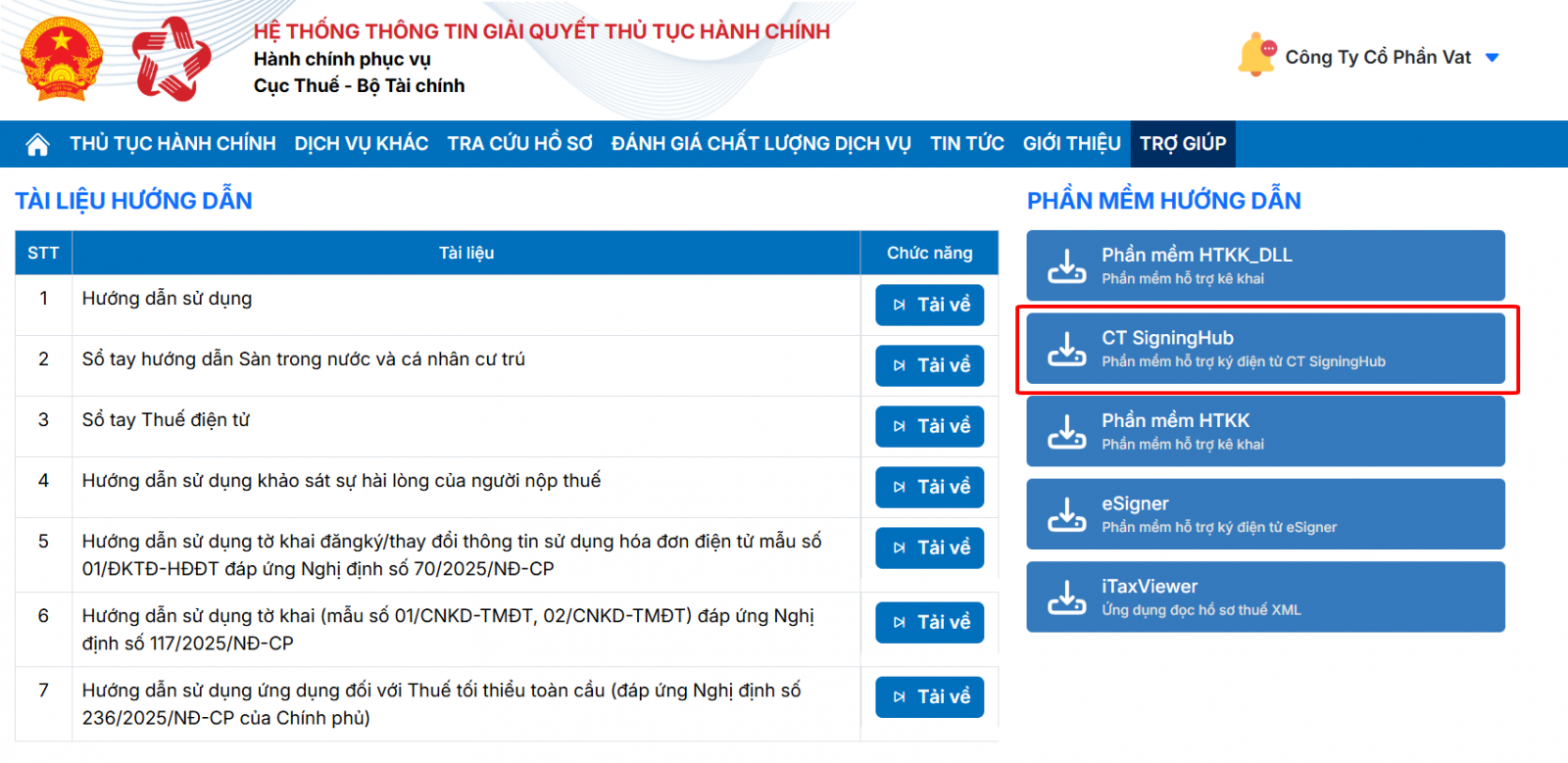Open the TIN TỨC menu item
Image resolution: width=1568 pixels, height=763 pixels.
(966, 144)
